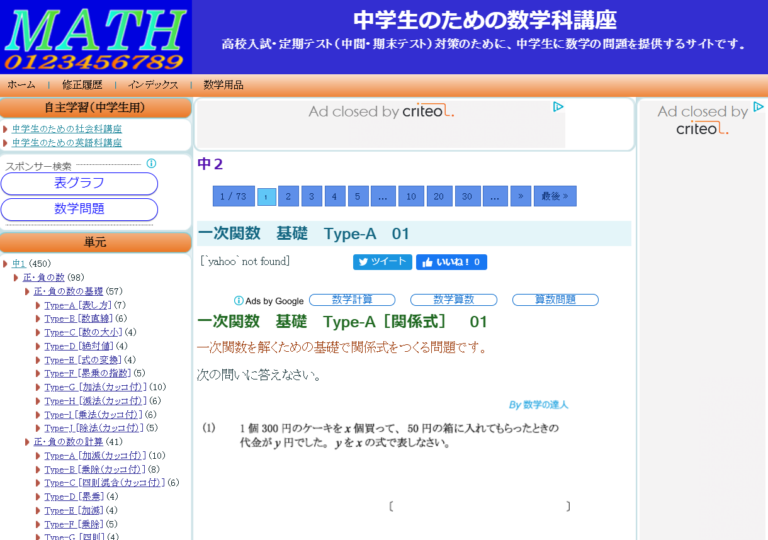This screenshot has height=540, width=768.
Task: Click the 数学計算 ad suggestion pill
Action: 352,300
